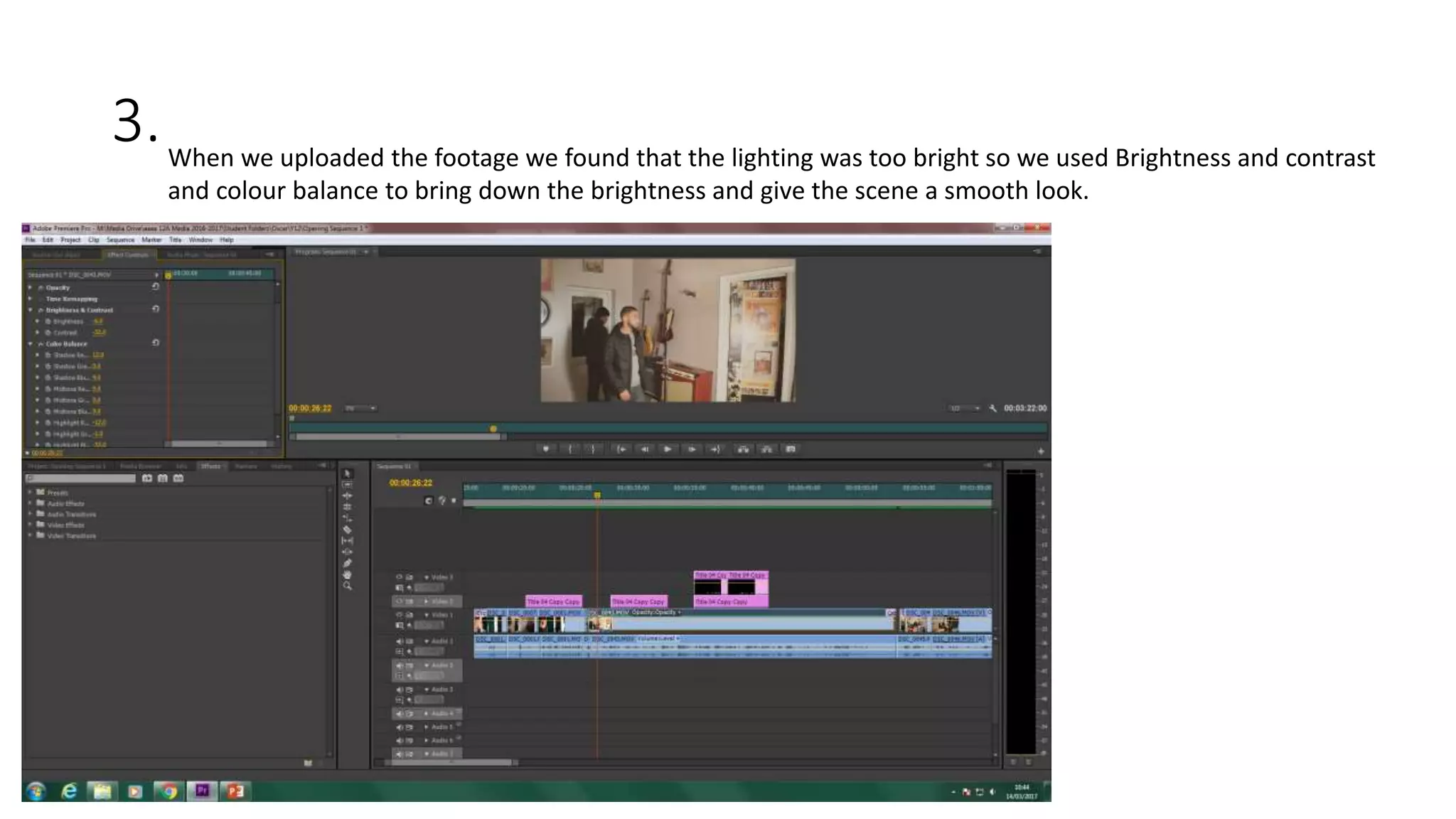Open the Window menu
Screen dimensions: 1456x819
coord(200,240)
